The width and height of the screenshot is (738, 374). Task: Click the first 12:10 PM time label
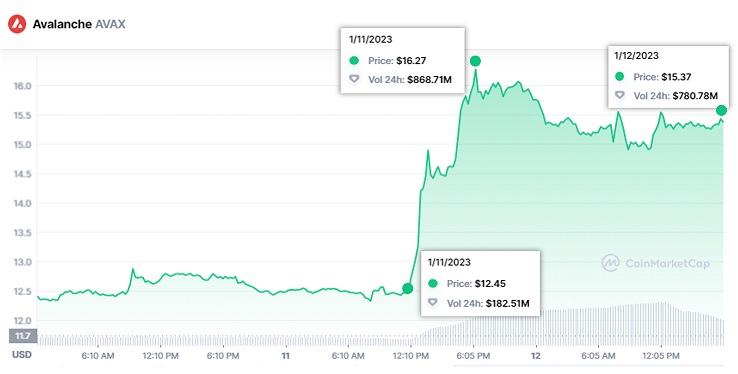tap(160, 356)
